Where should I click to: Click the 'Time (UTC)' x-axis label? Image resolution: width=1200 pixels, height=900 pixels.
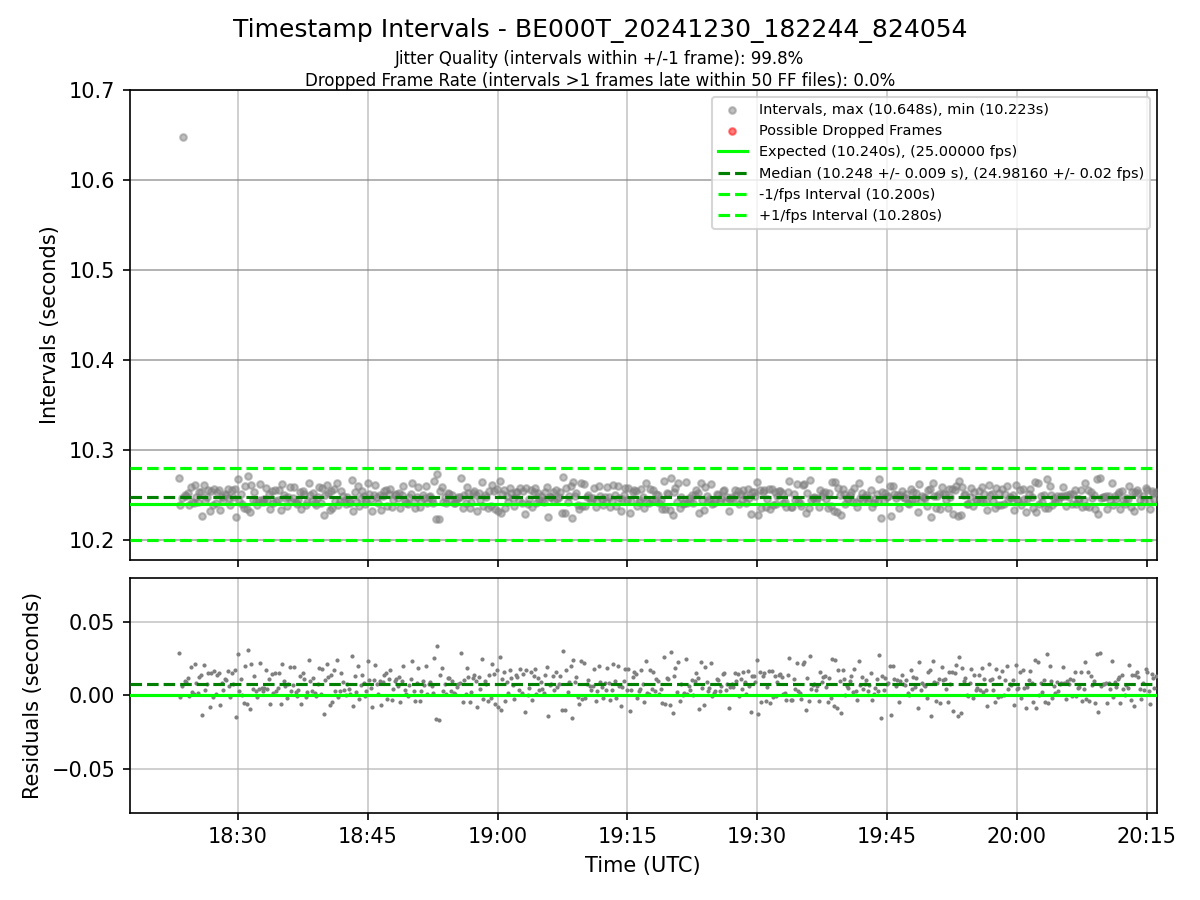(643, 865)
